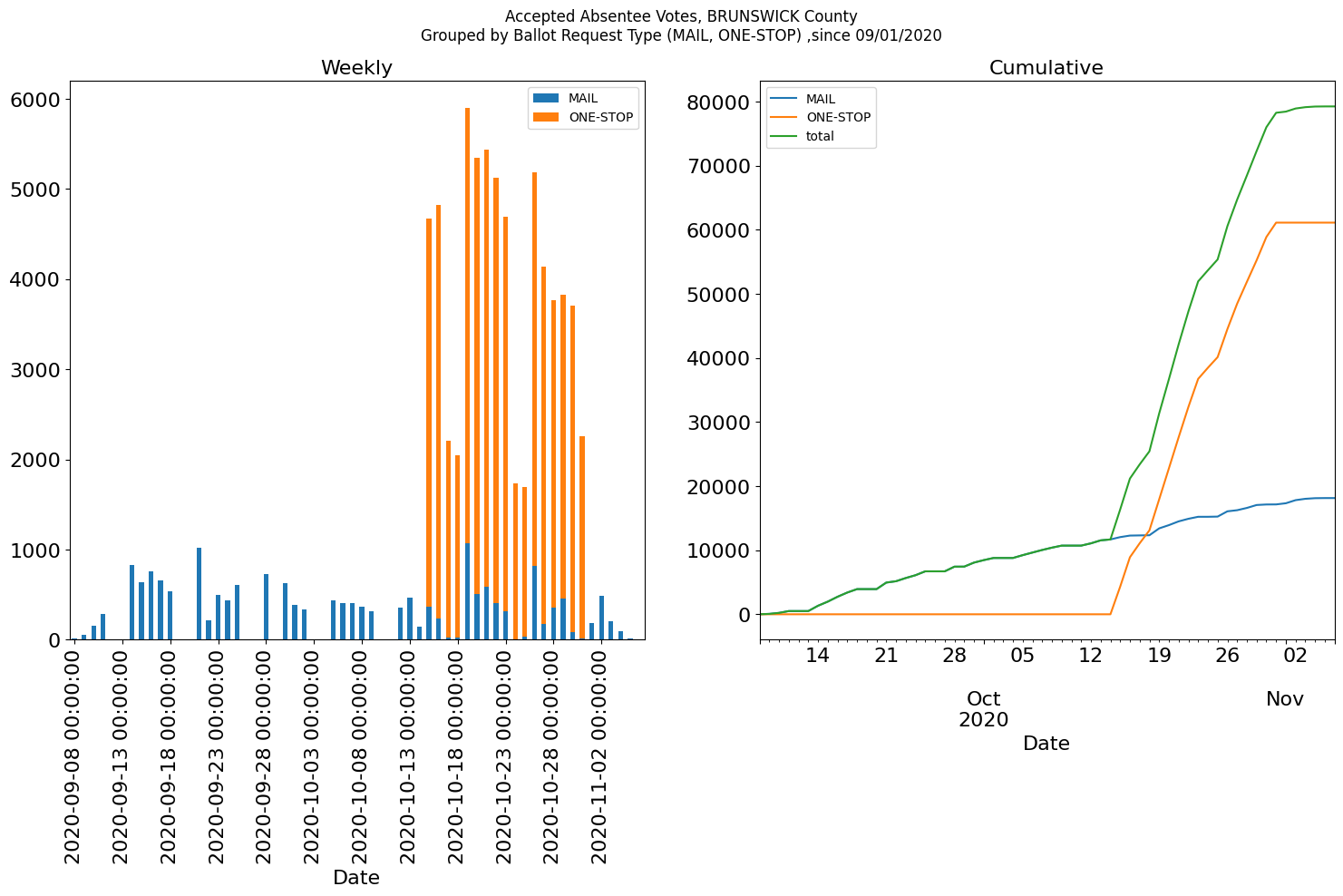Click the 'Date' axis label under Weekly chart
This screenshot has height=896, width=1343.
coord(356,877)
